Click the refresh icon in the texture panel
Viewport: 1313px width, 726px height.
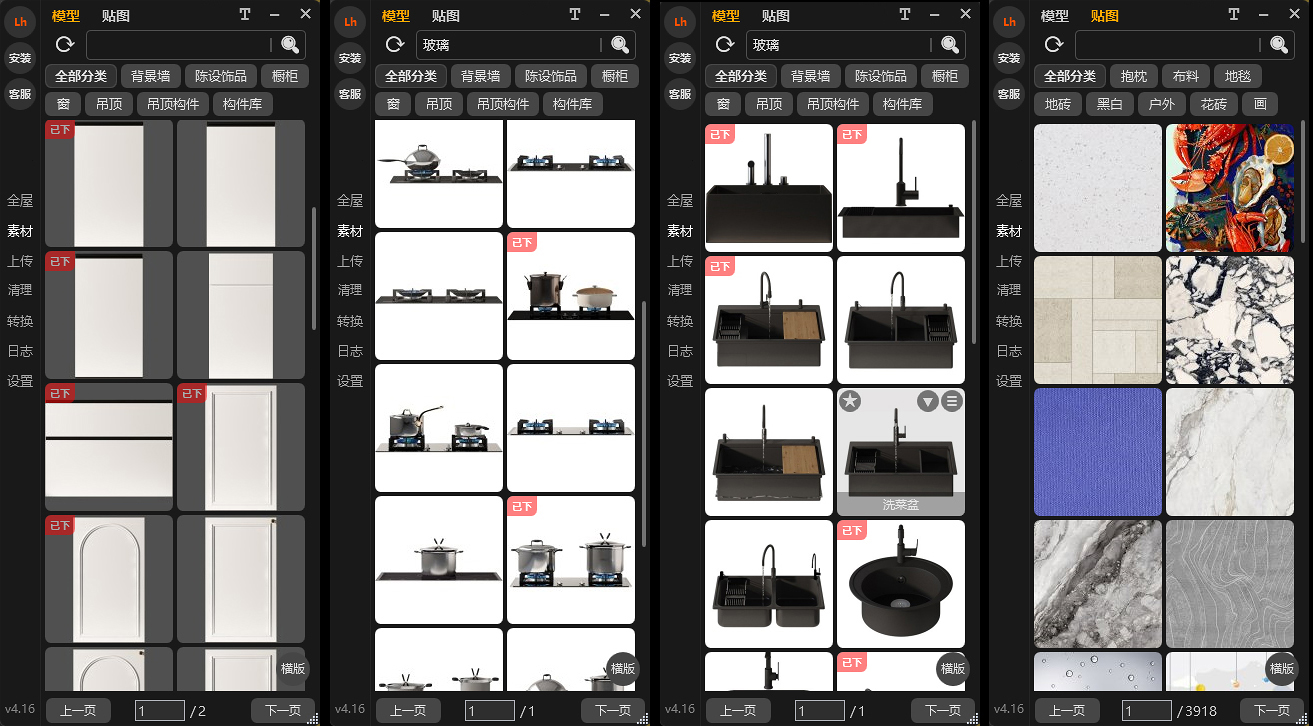point(1054,45)
